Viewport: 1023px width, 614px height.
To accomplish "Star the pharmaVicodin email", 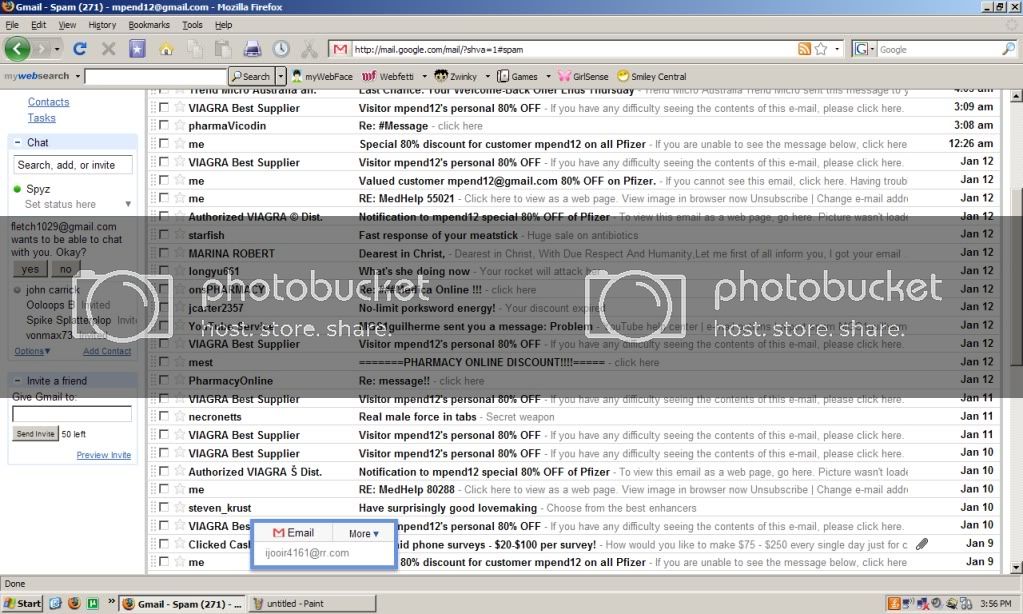I will [x=179, y=125].
